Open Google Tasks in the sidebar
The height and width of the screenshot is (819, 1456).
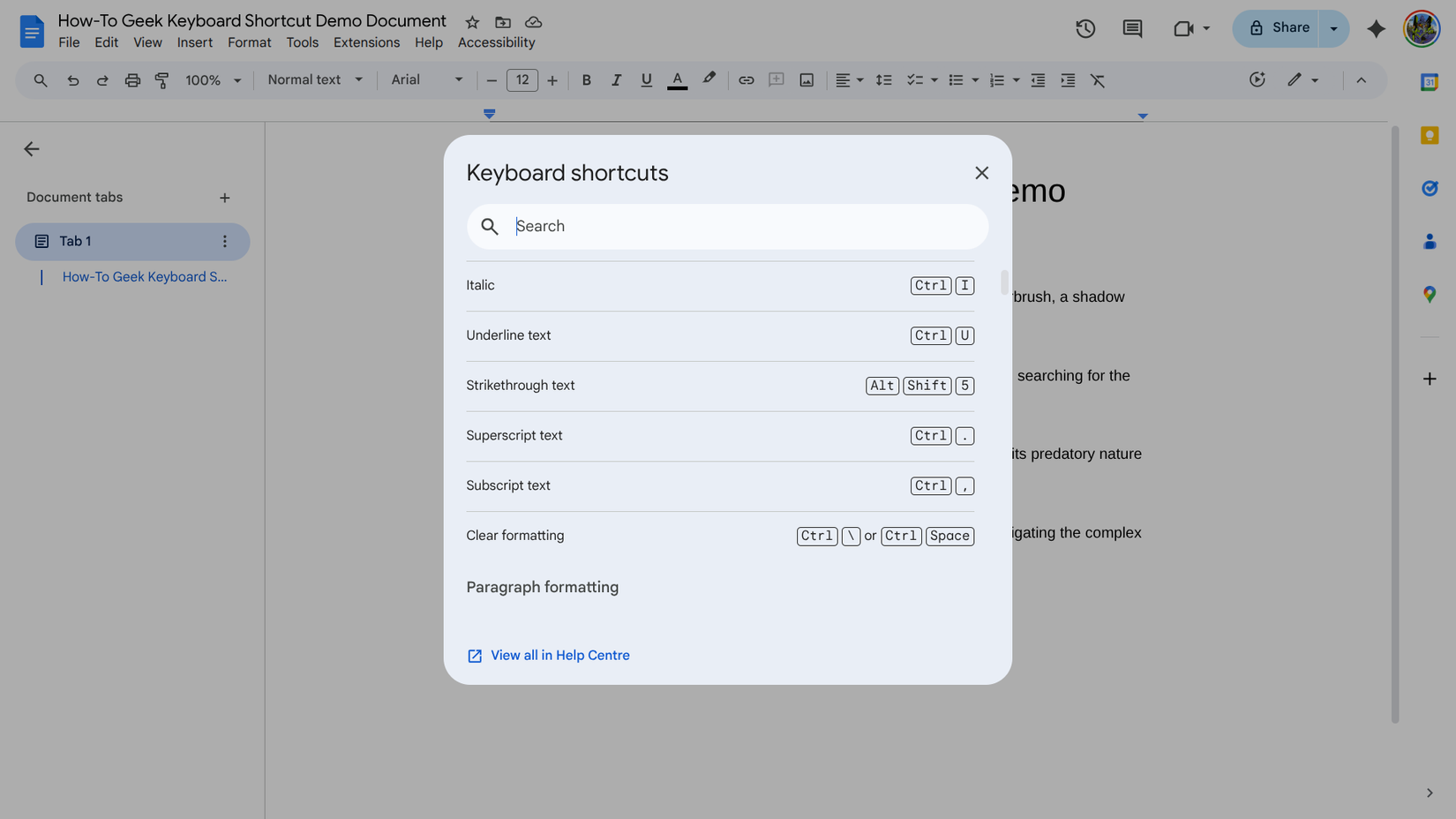click(1430, 188)
